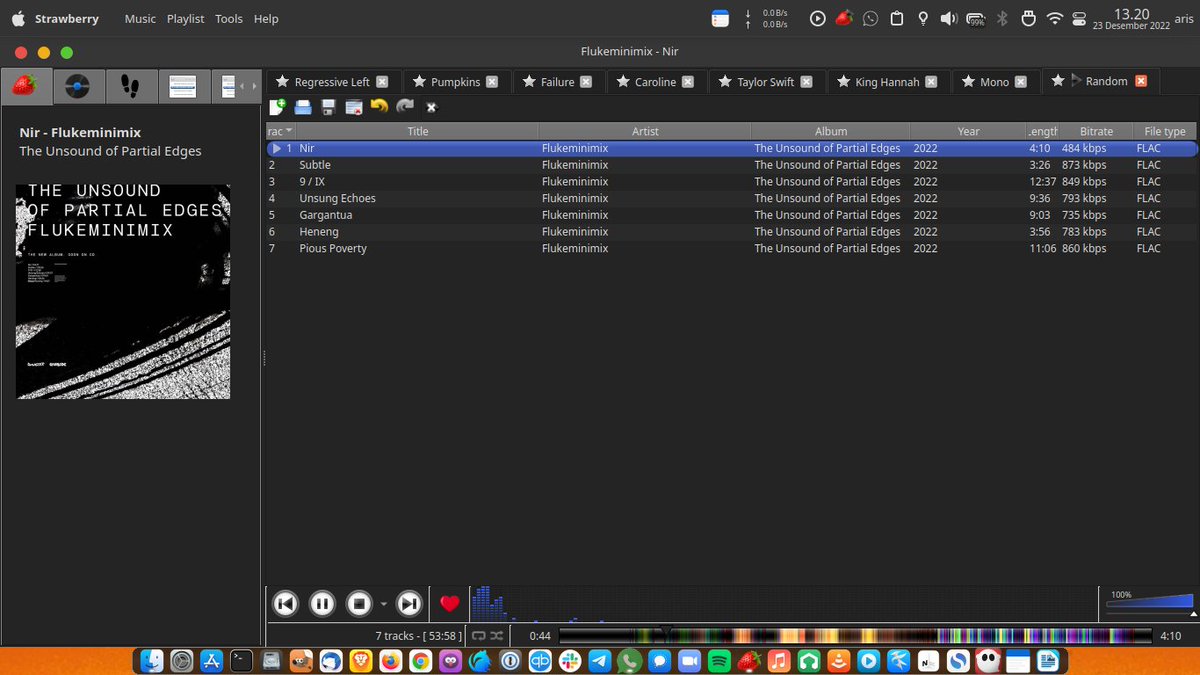Click the Wi-Fi icon in menu bar
The height and width of the screenshot is (675, 1200).
[x=1054, y=18]
